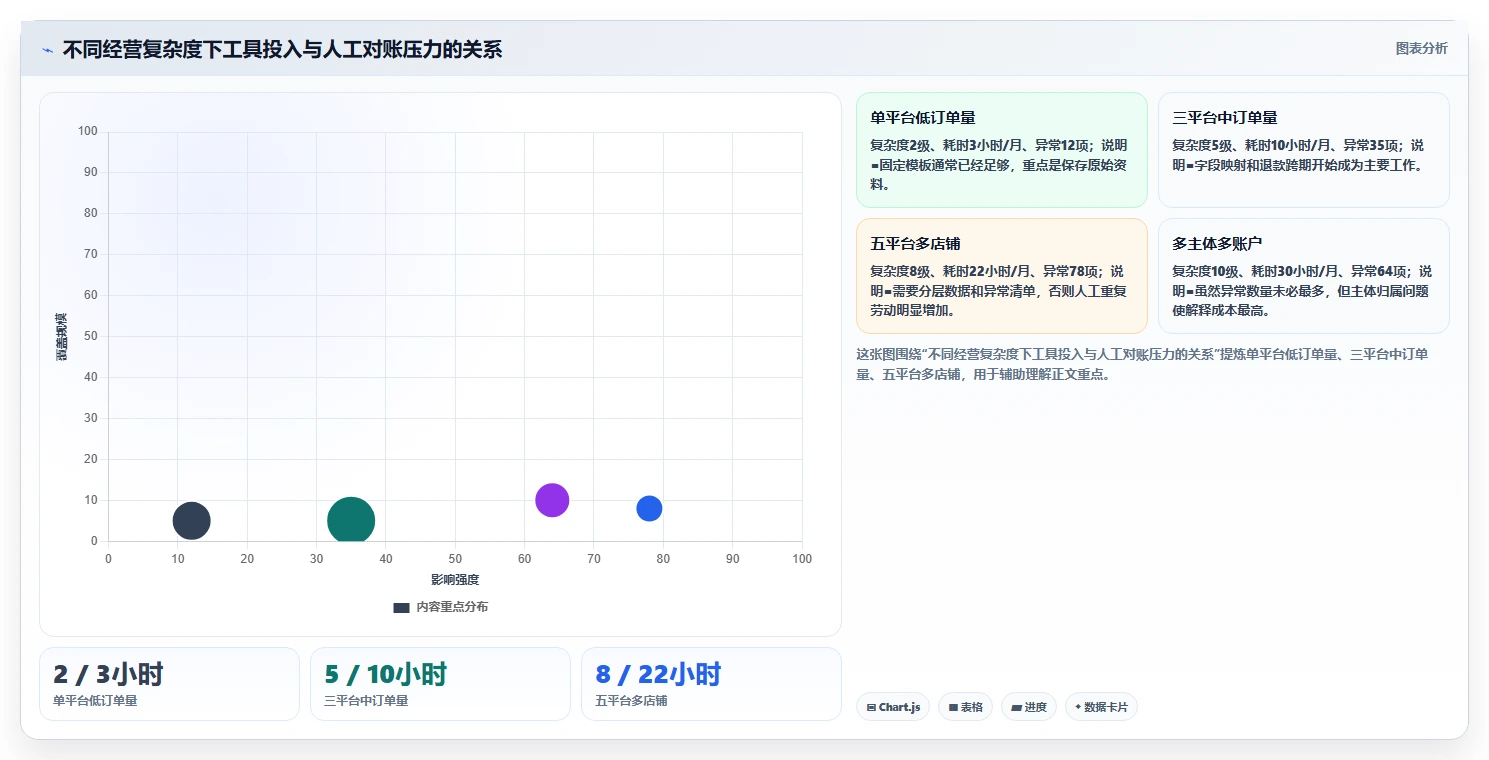Screen dimensions: 1489x760
Task: Click the dark legend color swatch
Action: click(x=401, y=607)
